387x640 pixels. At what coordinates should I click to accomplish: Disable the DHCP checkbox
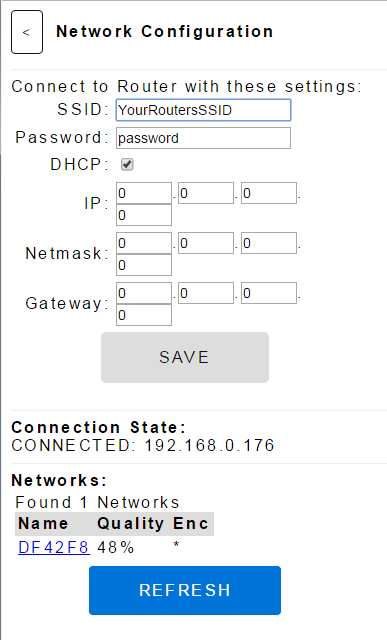pos(127,164)
